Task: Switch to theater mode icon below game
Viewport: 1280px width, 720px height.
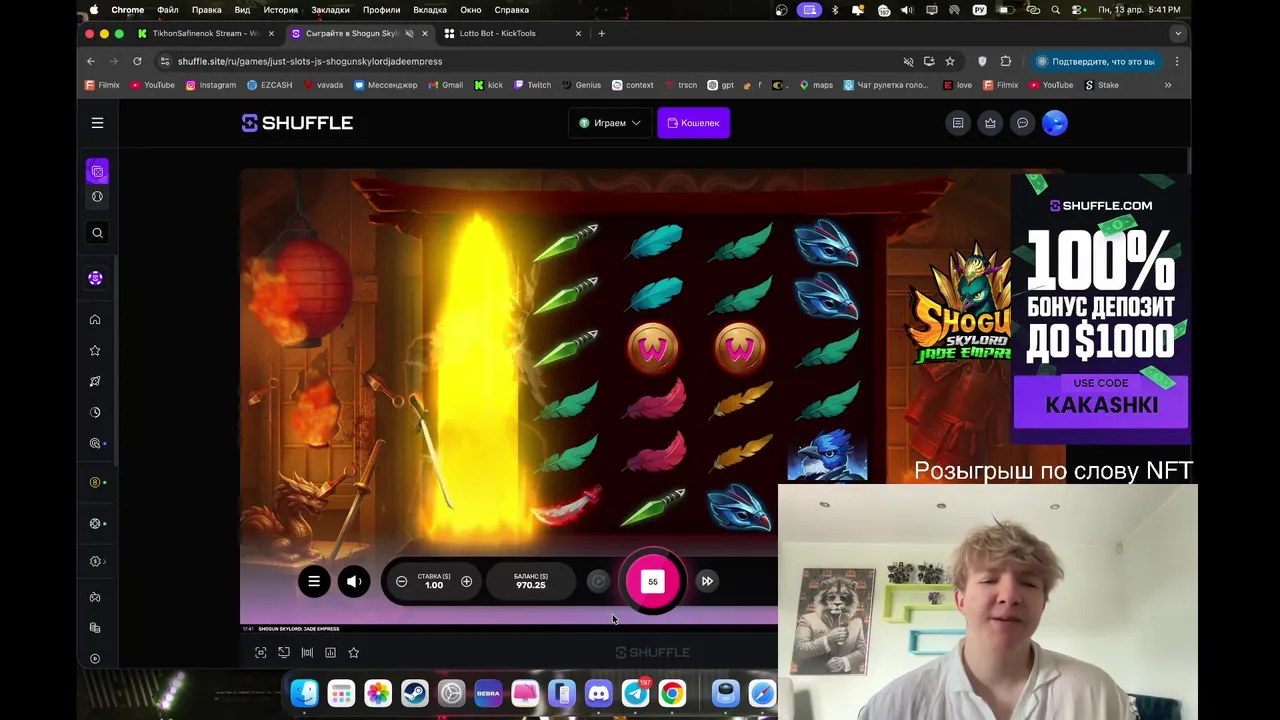Action: [284, 653]
